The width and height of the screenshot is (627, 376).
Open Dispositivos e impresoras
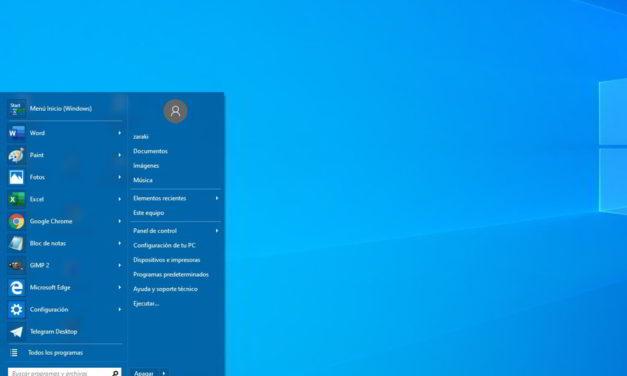166,260
